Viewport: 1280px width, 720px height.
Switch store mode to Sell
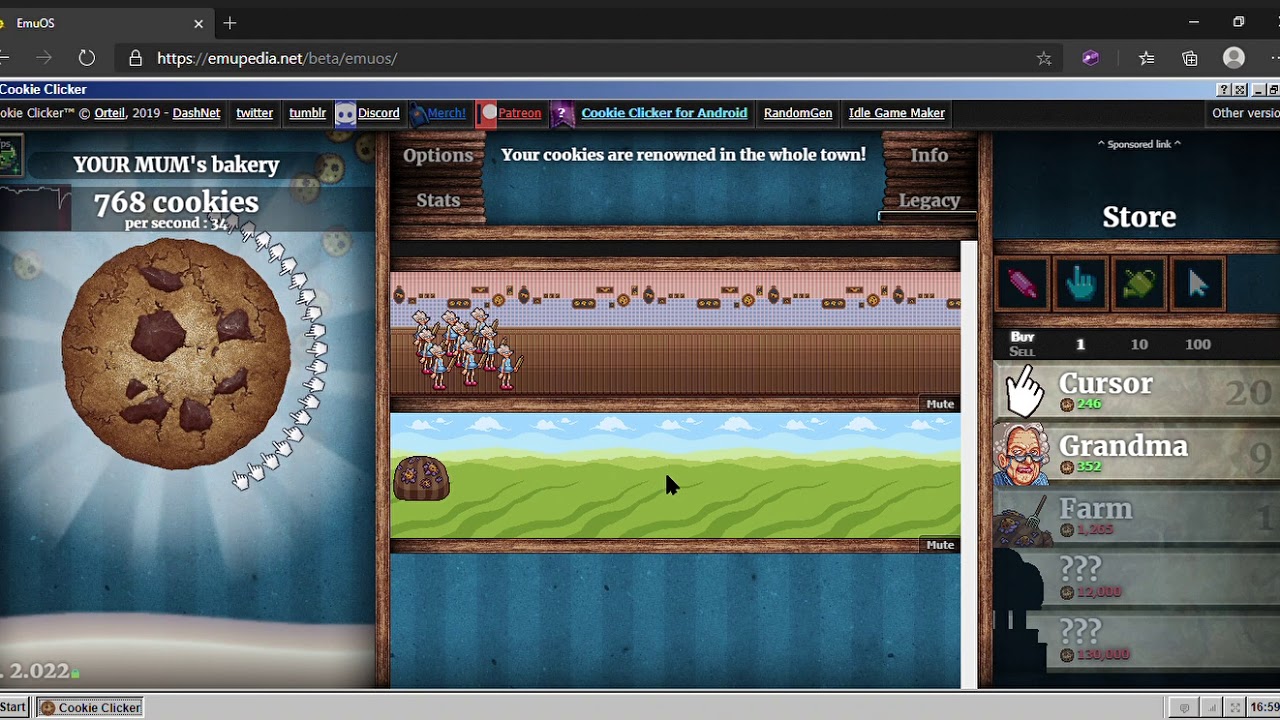tap(1022, 351)
